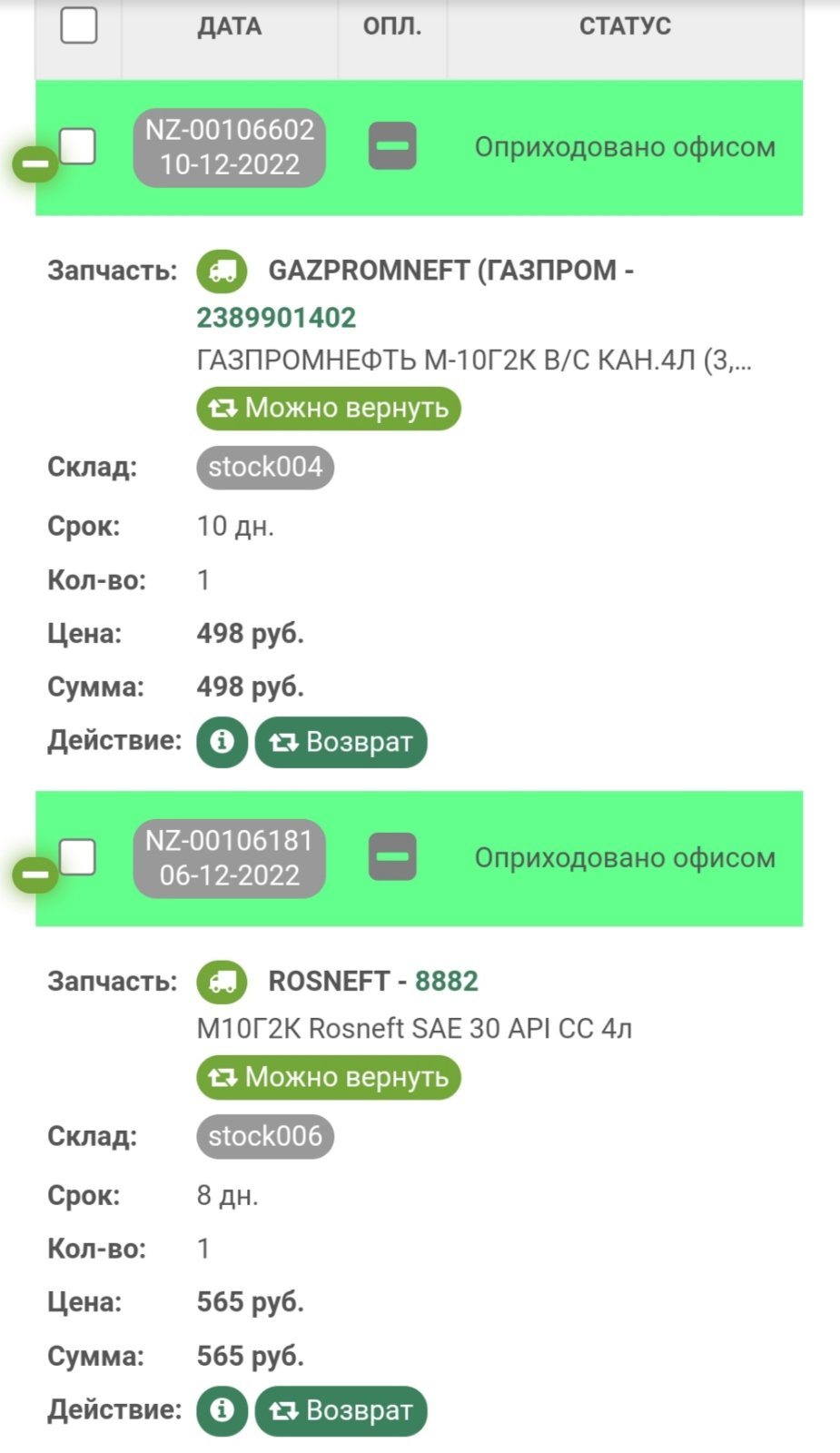Collapse order NZ-00106181 with green minus
Screen dimensions: 840x1453
(x=35, y=875)
